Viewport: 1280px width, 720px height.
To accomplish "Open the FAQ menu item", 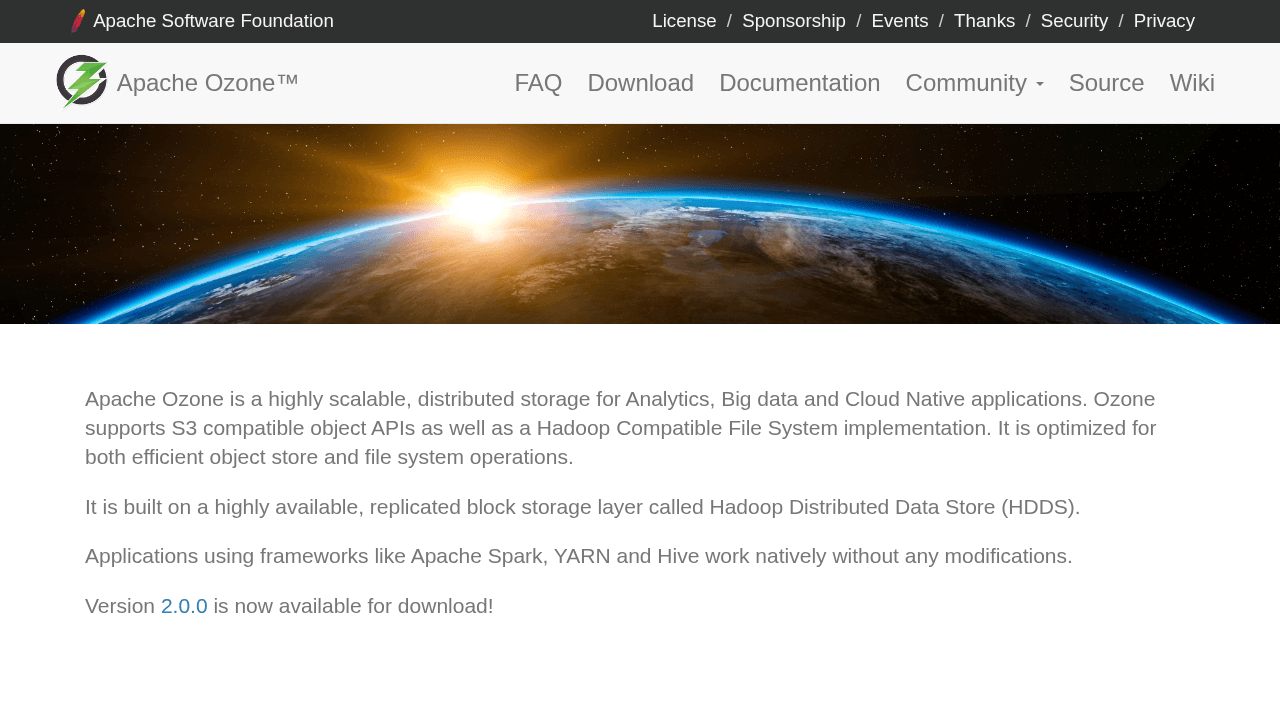I will [x=538, y=83].
